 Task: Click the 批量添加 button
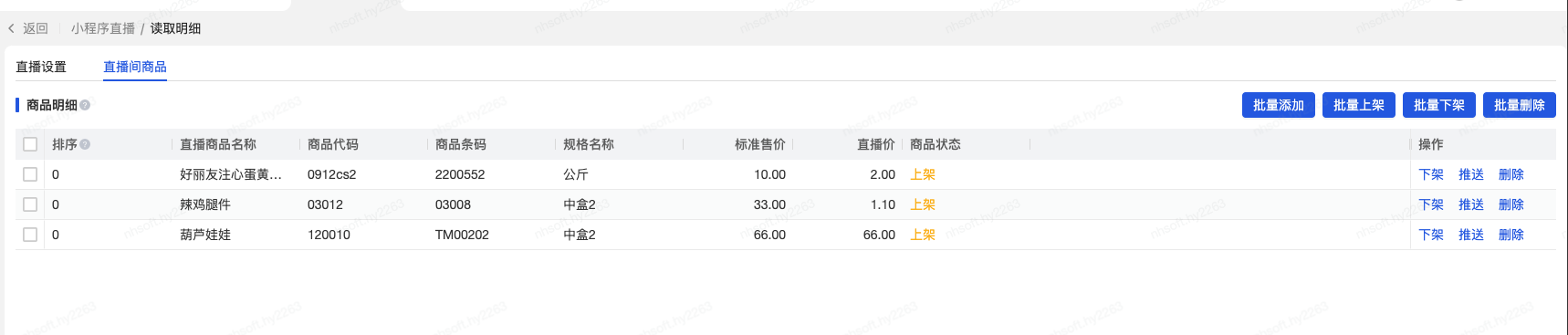1279,105
